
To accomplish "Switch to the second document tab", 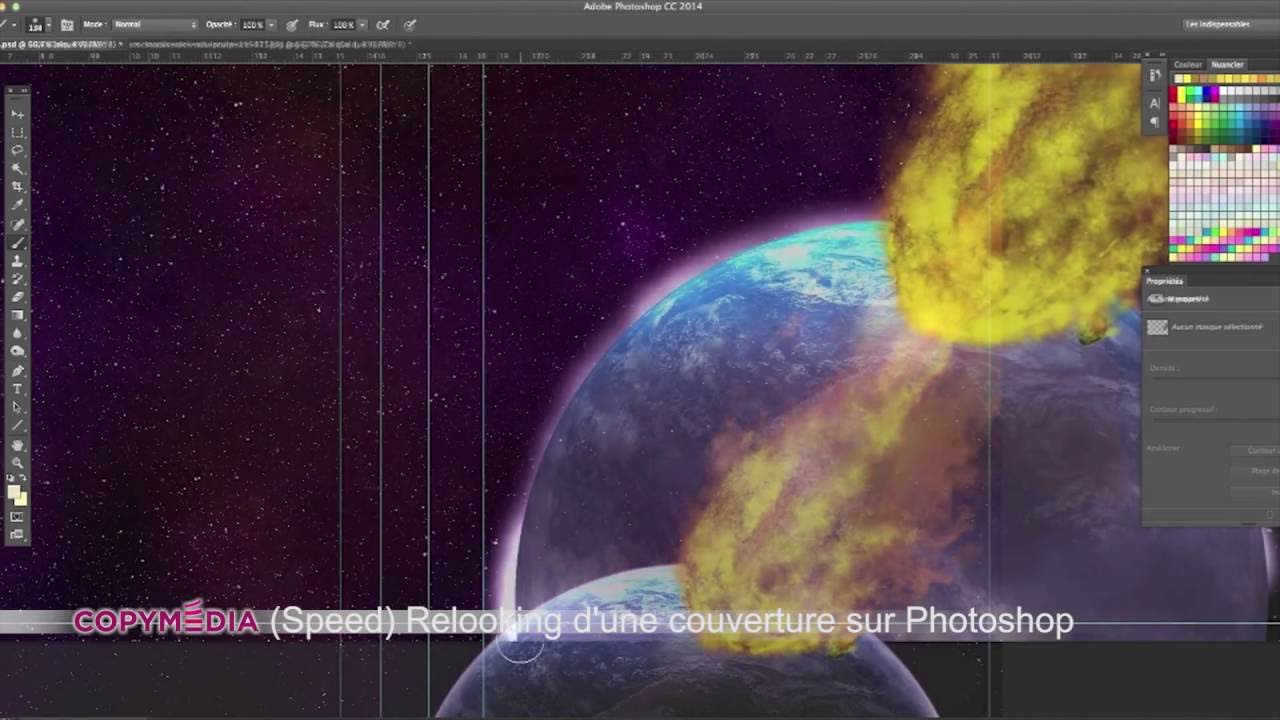I will (269, 44).
